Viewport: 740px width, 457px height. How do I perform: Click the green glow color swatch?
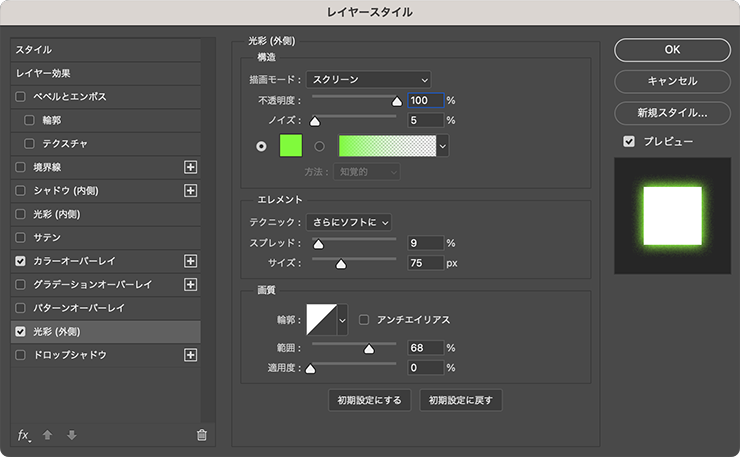tap(291, 146)
